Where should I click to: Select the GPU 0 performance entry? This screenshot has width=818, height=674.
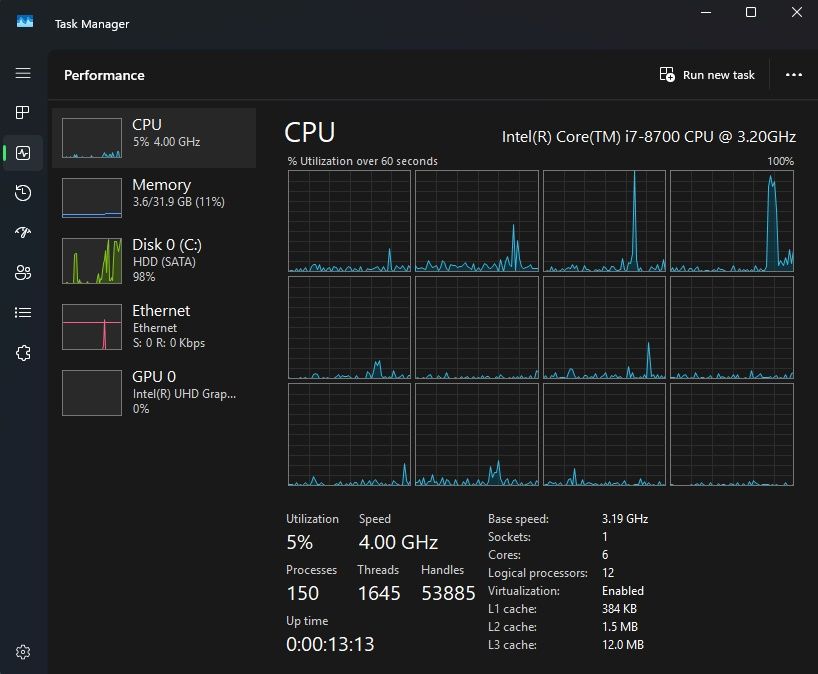click(x=154, y=392)
